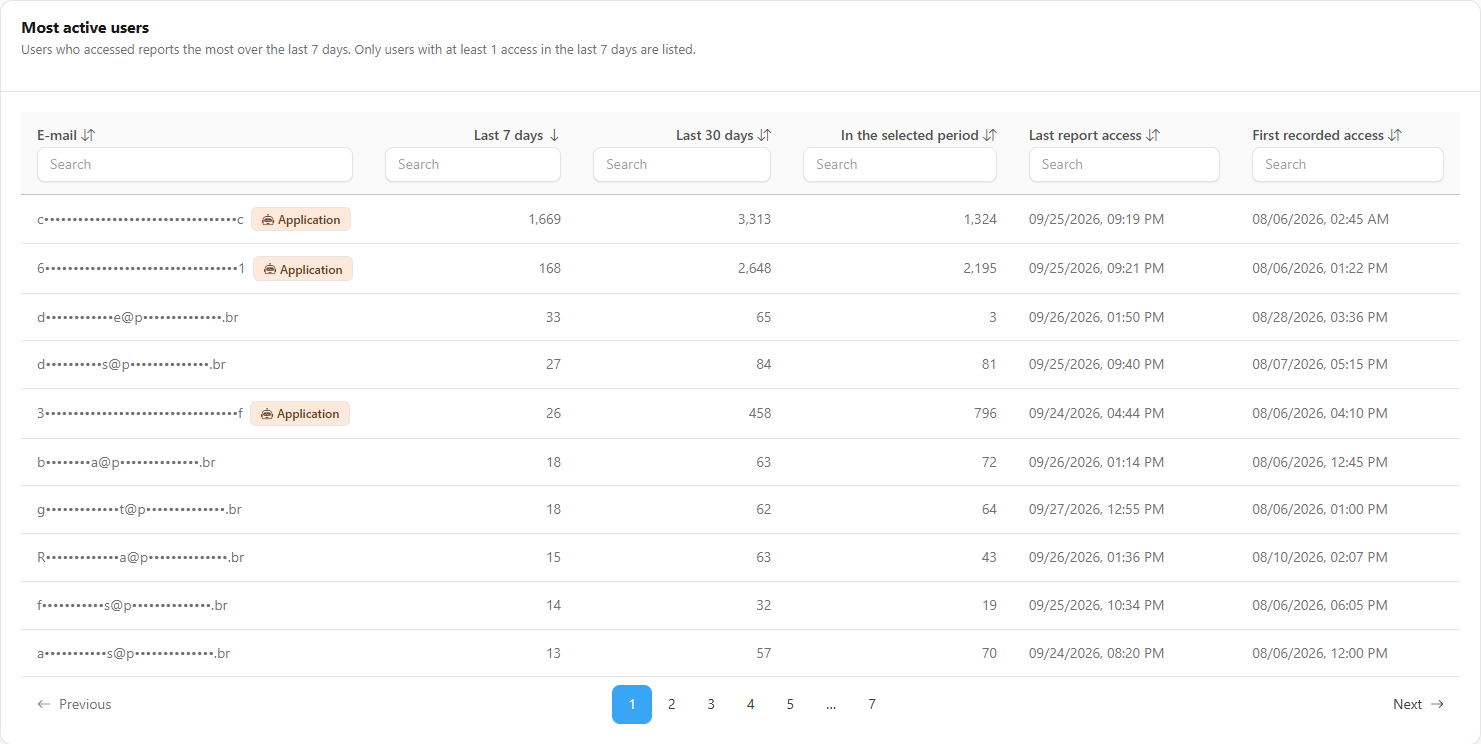This screenshot has width=1481, height=746.
Task: Focus the Last 7 days search field
Action: click(473, 165)
